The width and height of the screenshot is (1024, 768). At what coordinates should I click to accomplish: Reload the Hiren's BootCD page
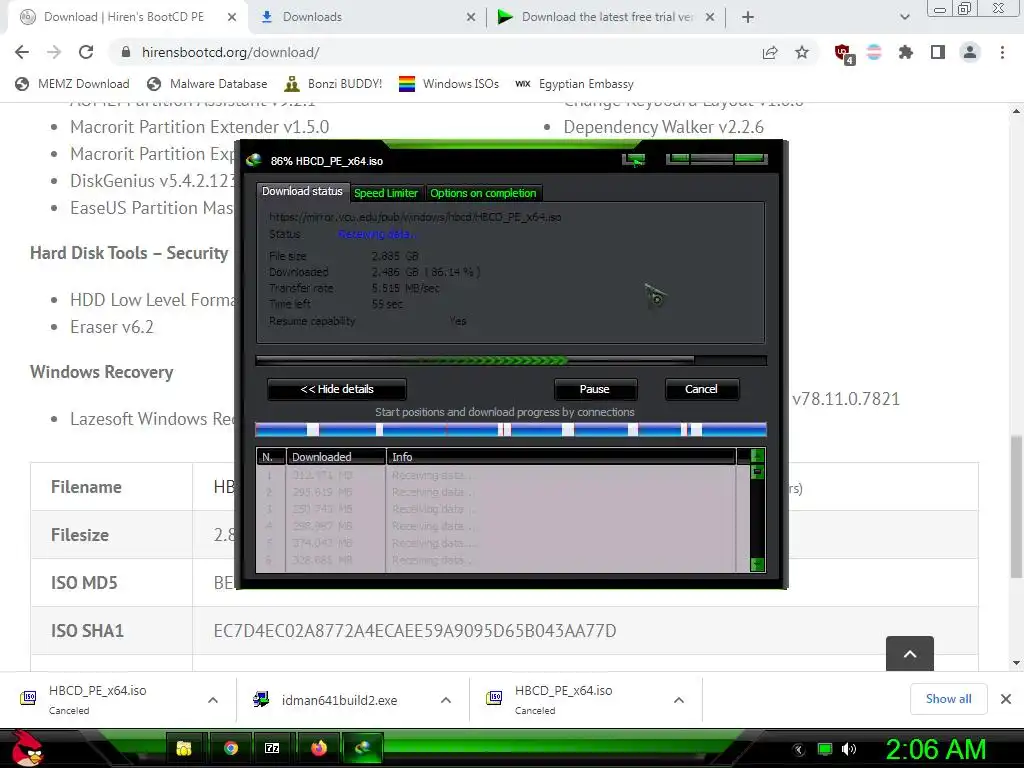pos(86,52)
